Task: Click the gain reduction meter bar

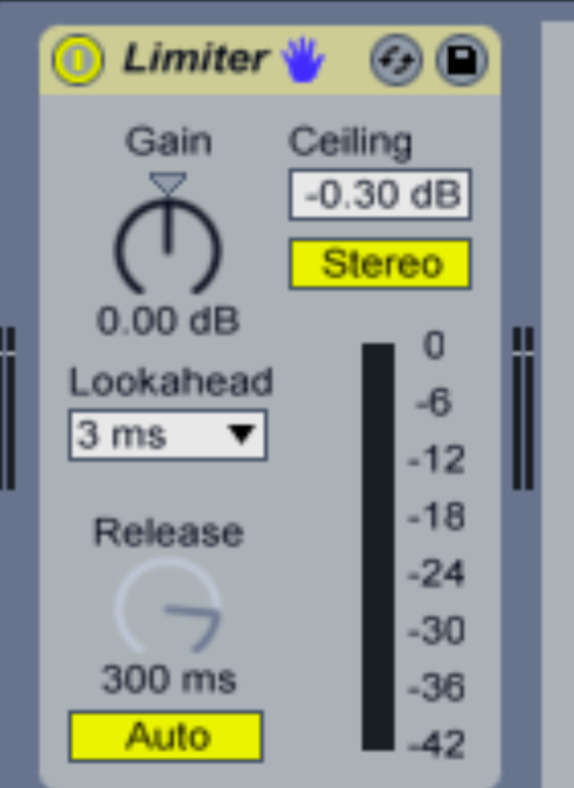Action: [378, 547]
